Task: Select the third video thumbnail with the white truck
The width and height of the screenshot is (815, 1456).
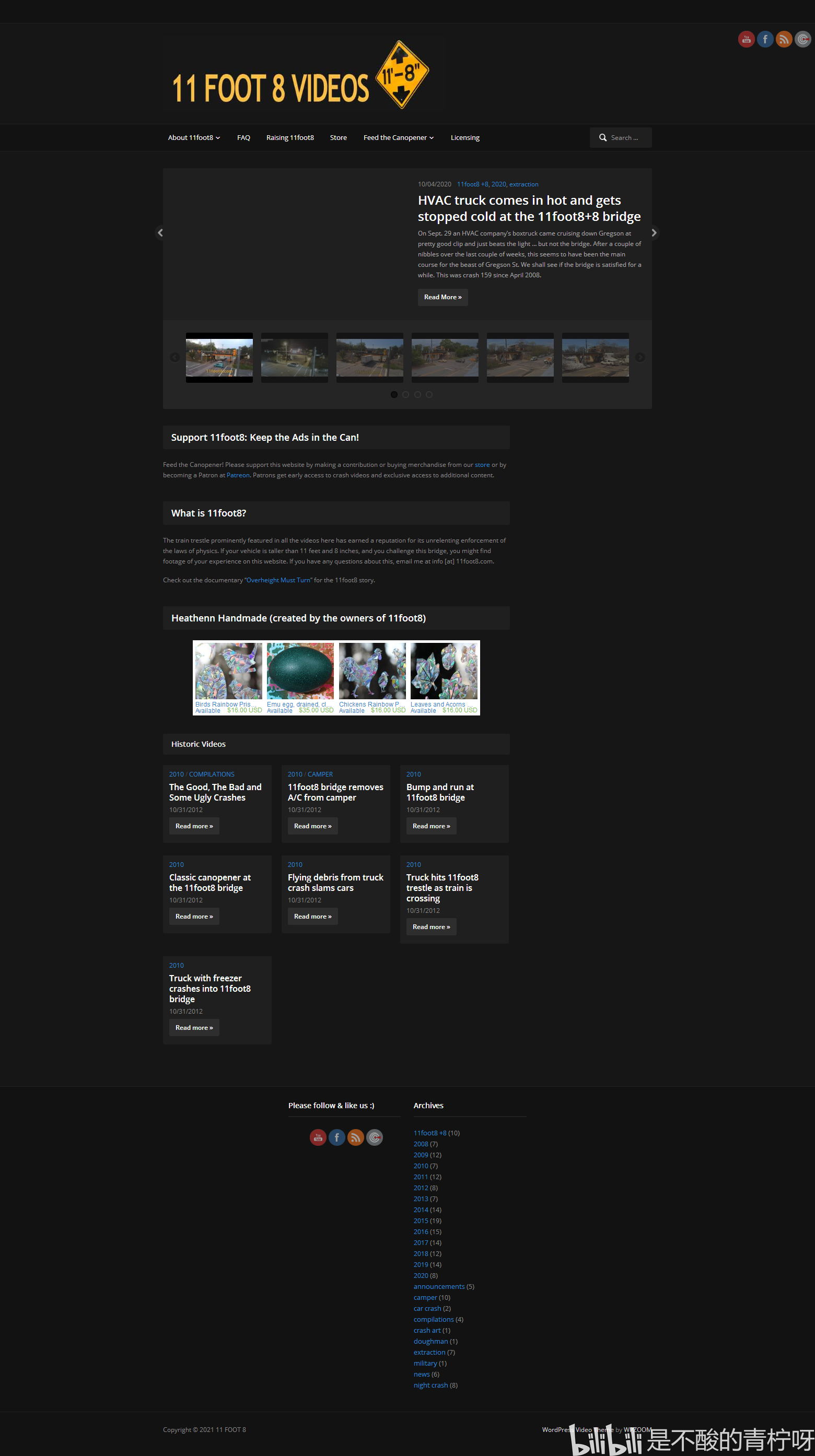Action: pos(370,358)
